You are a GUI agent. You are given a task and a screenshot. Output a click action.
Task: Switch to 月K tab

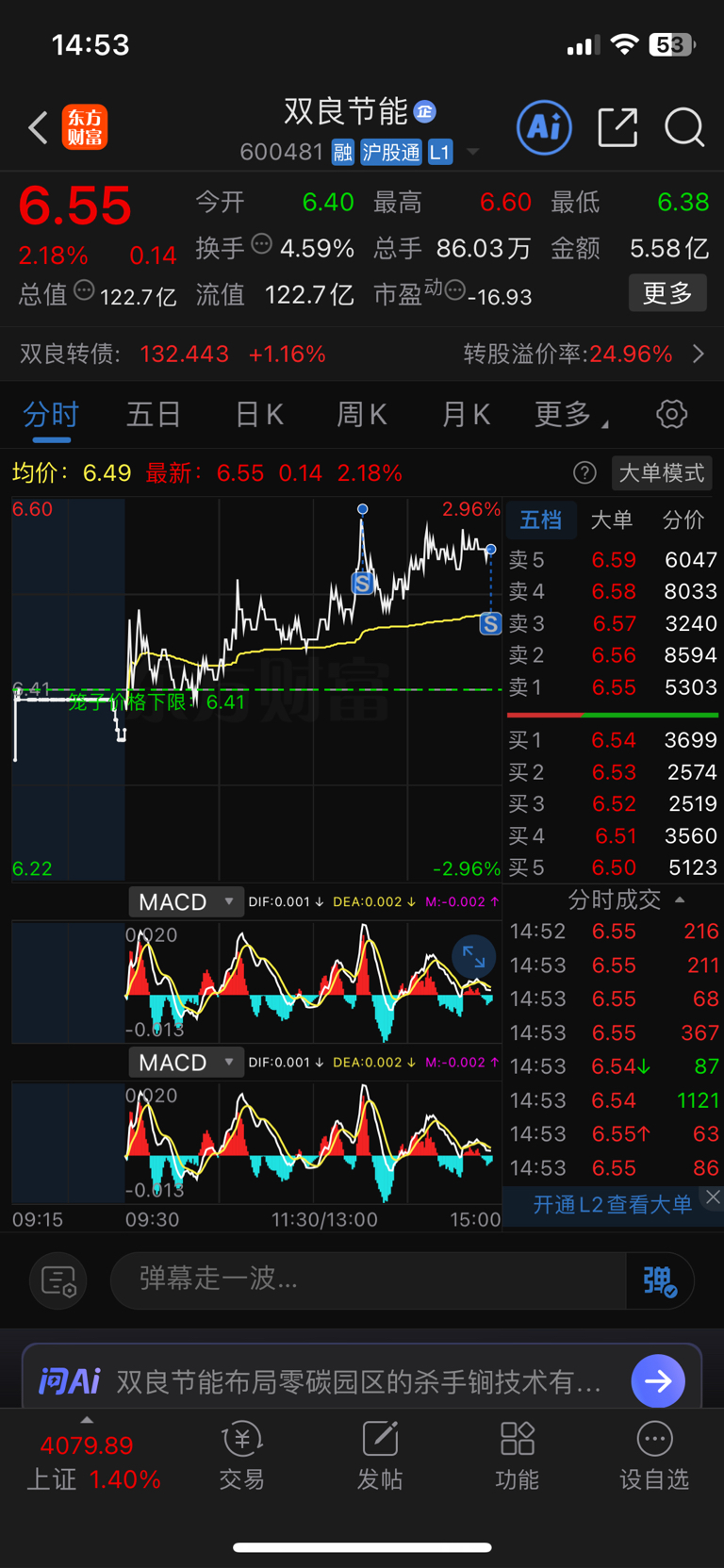click(466, 414)
